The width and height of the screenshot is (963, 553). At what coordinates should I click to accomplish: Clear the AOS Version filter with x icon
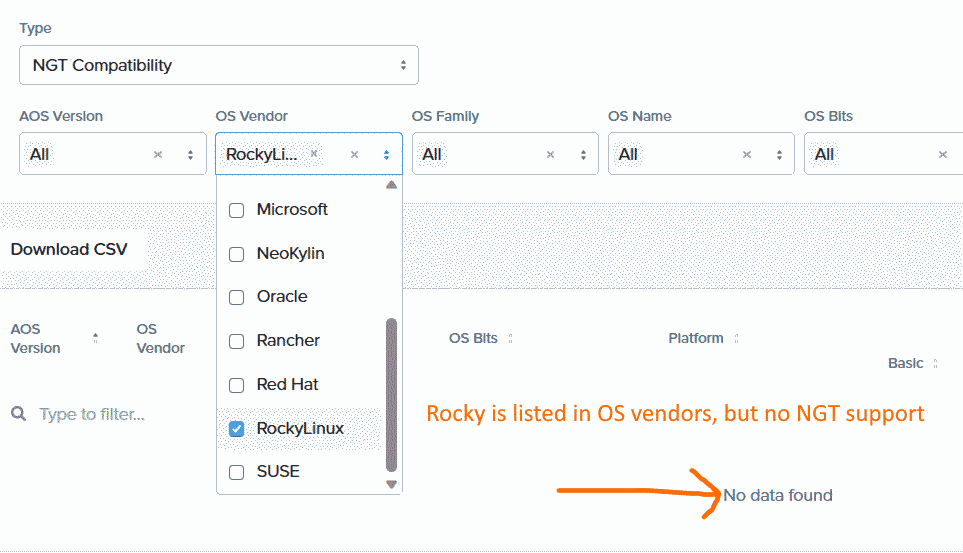pos(158,154)
